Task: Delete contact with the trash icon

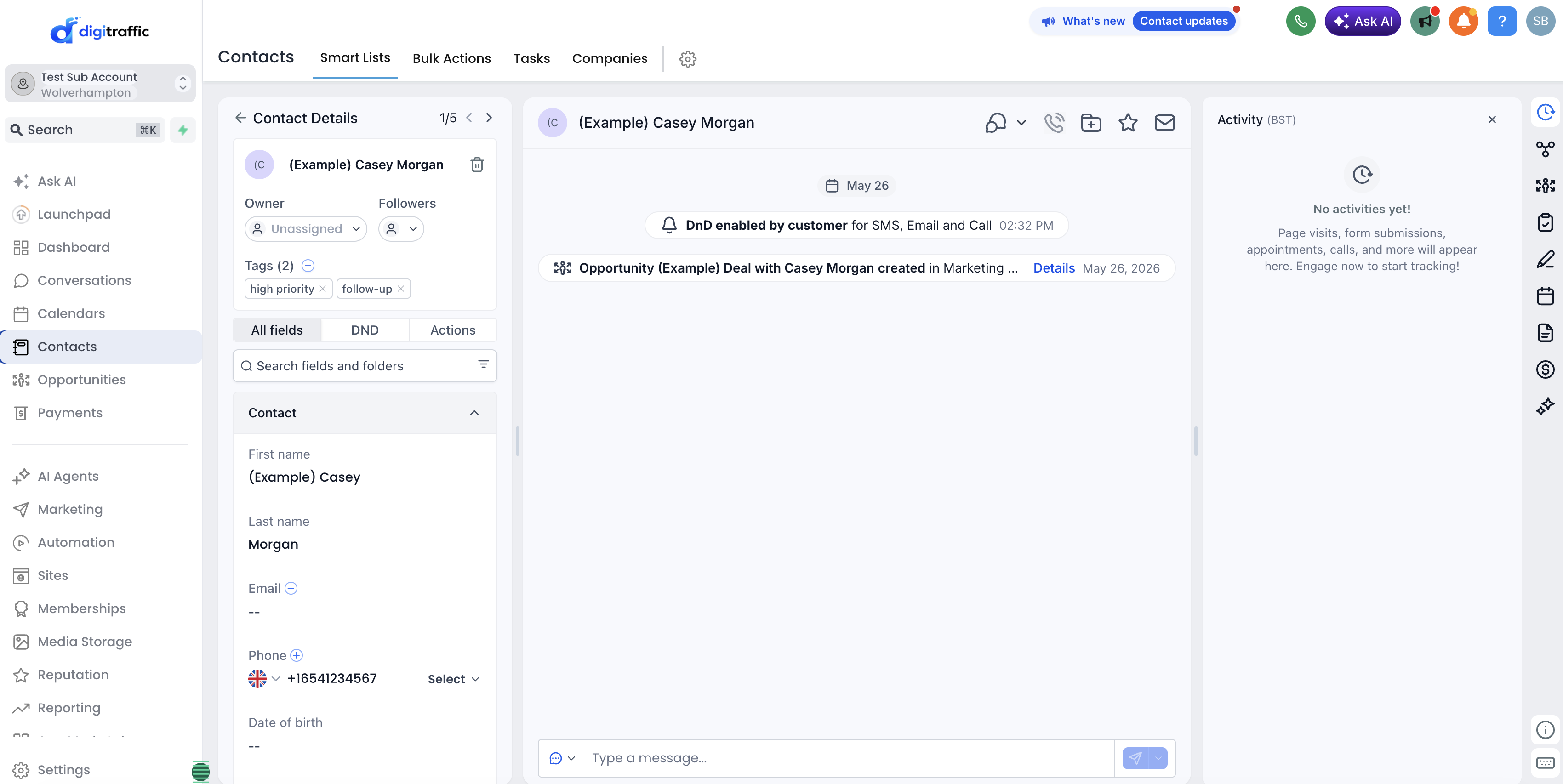Action: (x=477, y=165)
